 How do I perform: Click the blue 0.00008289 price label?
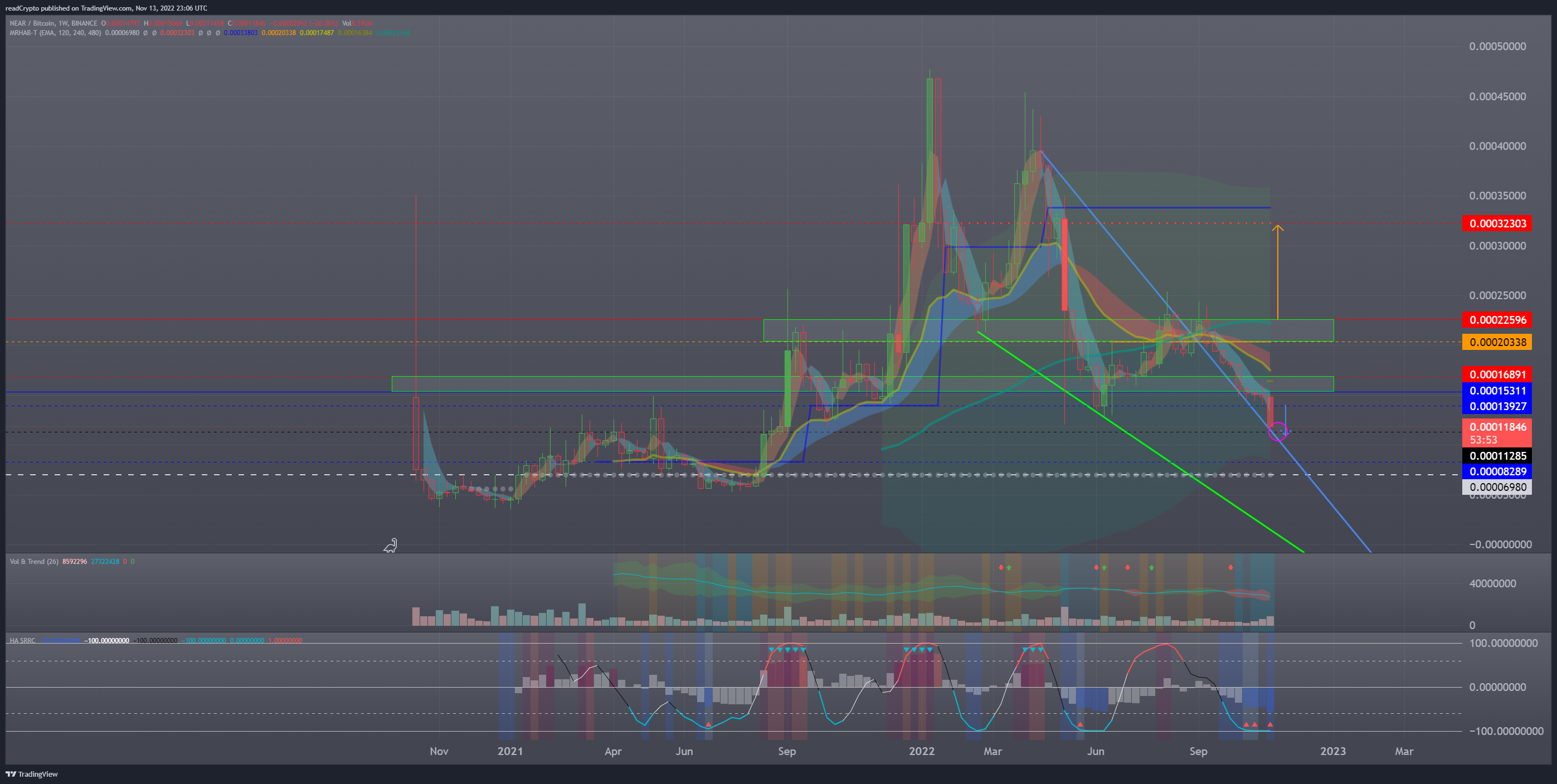[x=1497, y=471]
